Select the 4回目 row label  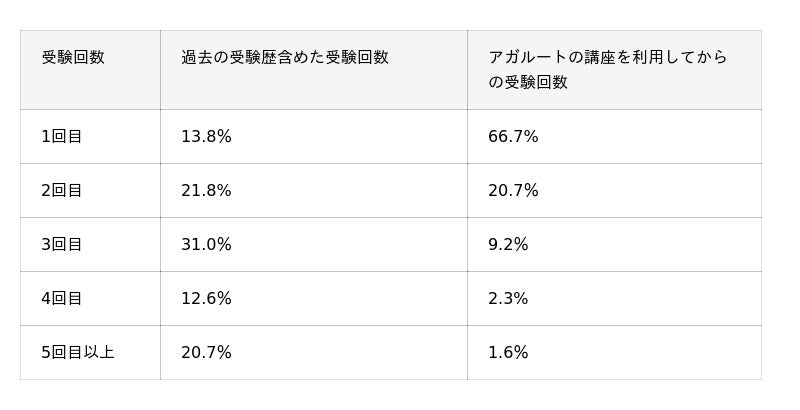[x=62, y=299]
